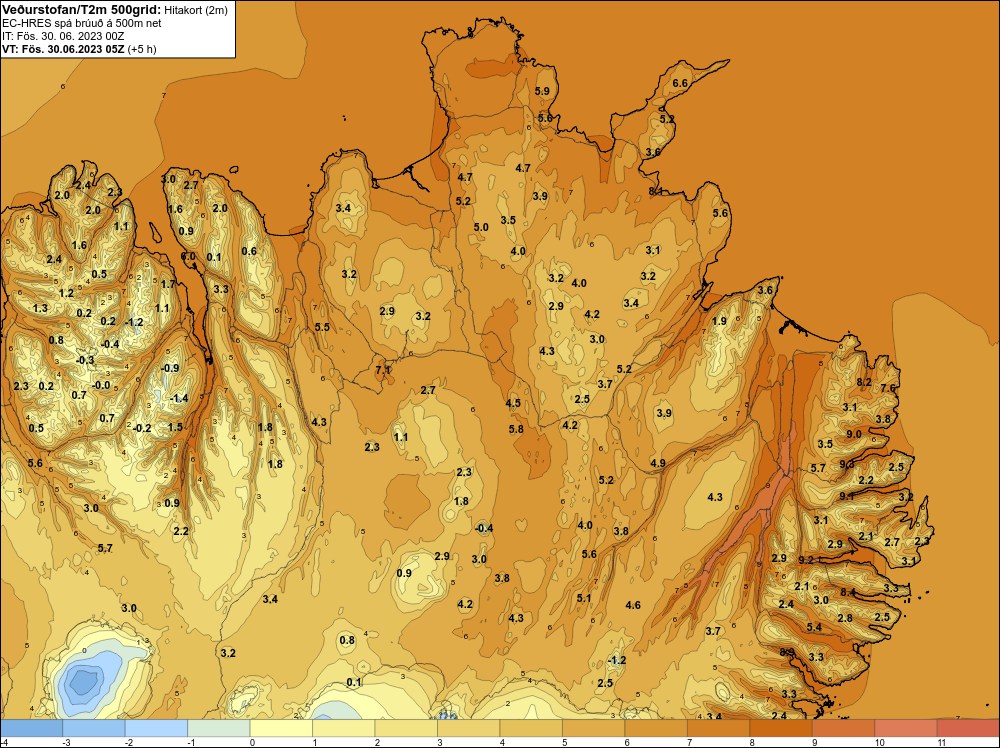
Task: Click the 5.9 temperature value near the north coast
Action: point(542,91)
